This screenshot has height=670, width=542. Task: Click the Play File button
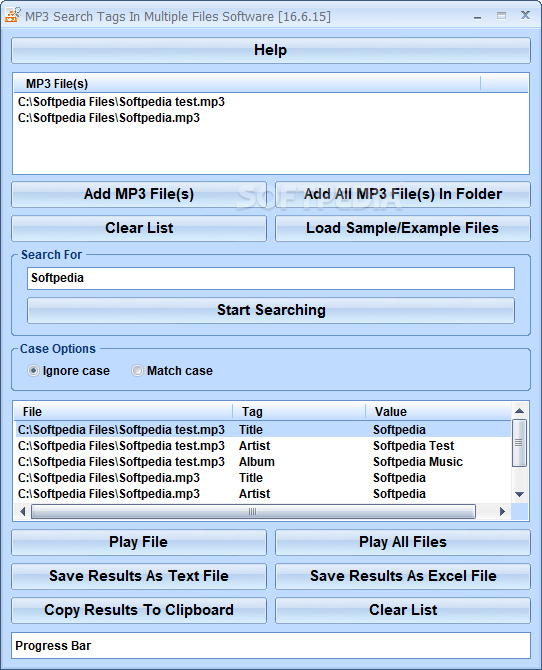point(139,542)
